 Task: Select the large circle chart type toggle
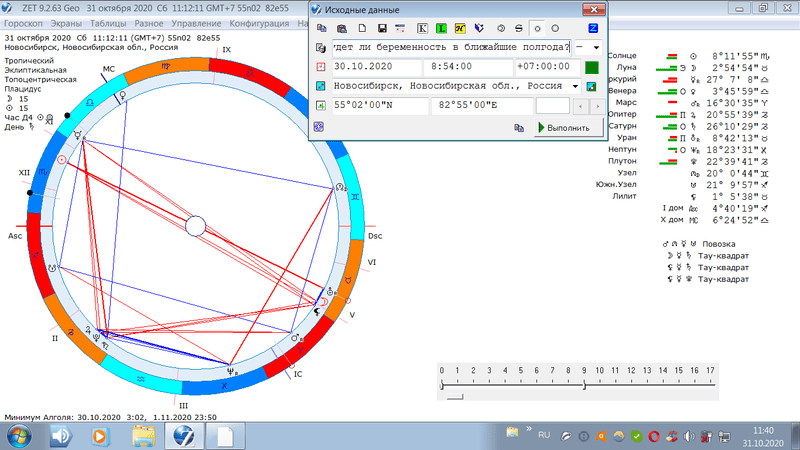pos(554,27)
